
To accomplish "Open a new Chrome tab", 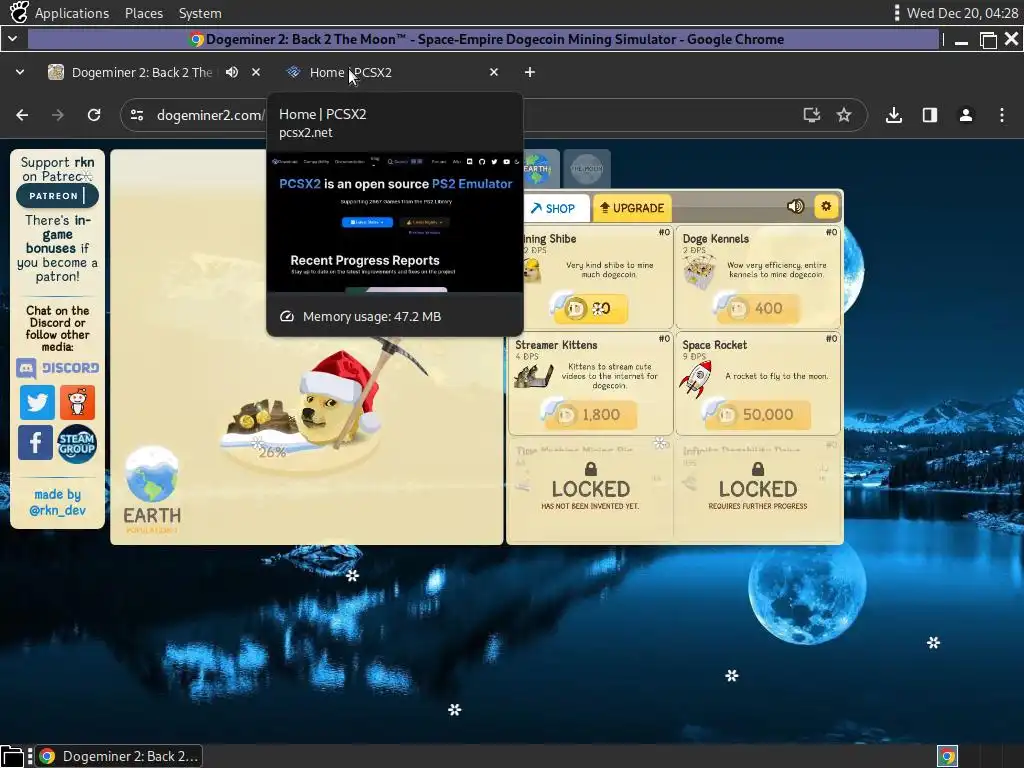I will click(530, 72).
